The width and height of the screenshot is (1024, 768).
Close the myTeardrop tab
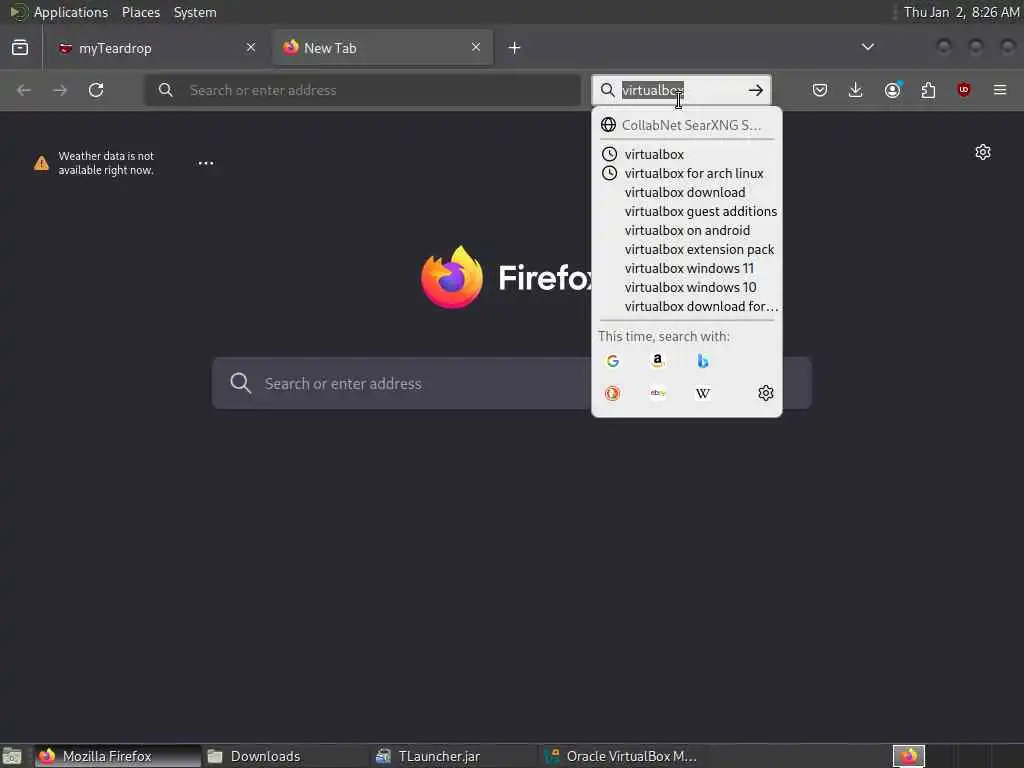(251, 47)
